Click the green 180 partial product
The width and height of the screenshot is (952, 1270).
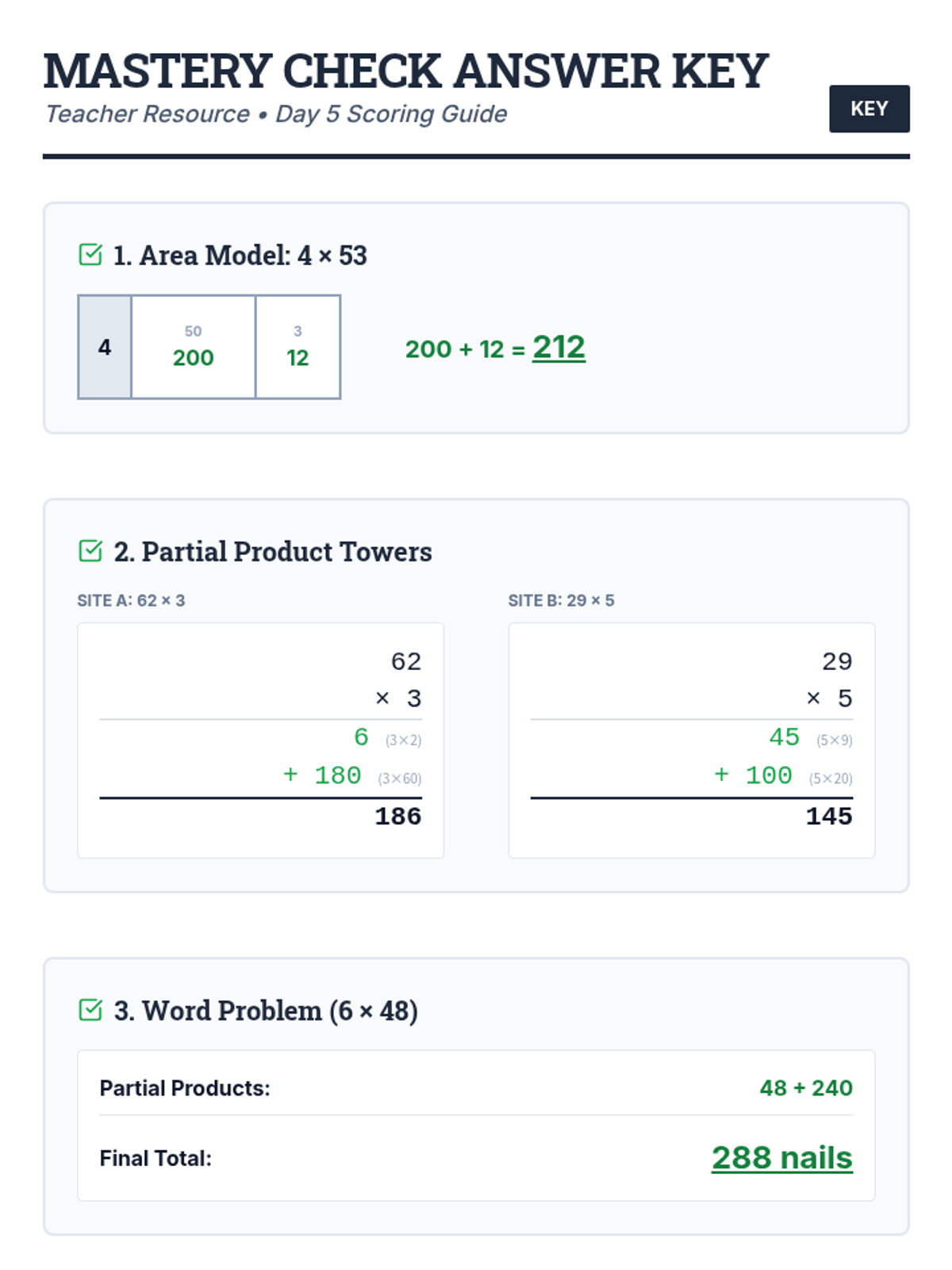click(337, 775)
